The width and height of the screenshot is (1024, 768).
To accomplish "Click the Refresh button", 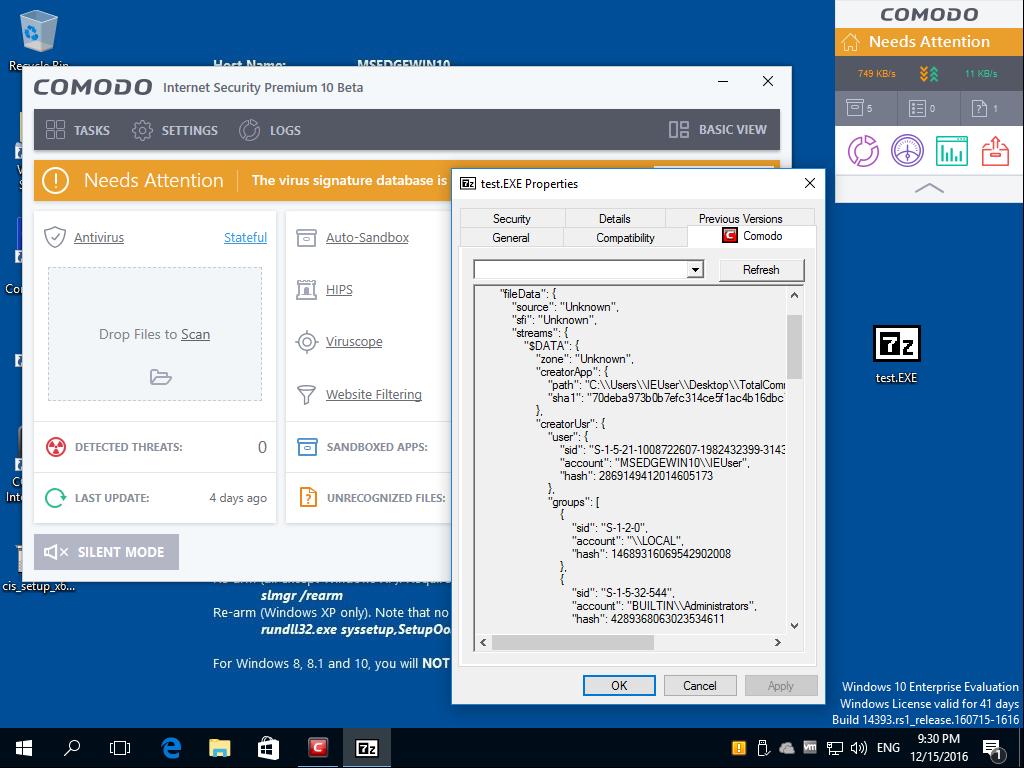I will coord(761,270).
